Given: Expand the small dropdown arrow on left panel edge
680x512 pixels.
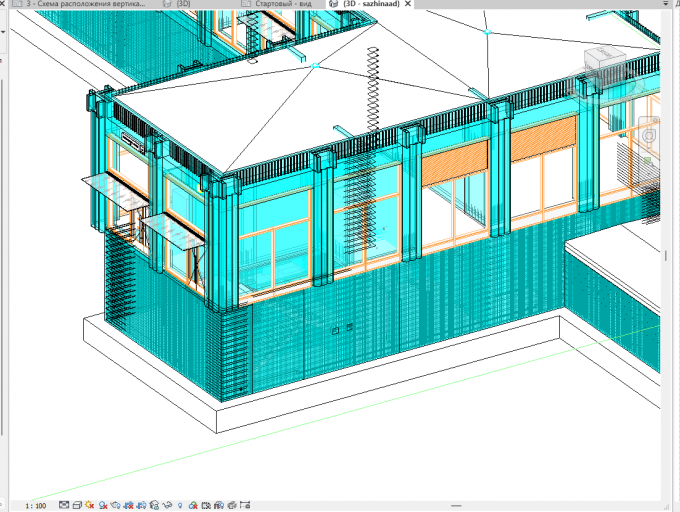Looking at the screenshot, I should coord(3,32).
